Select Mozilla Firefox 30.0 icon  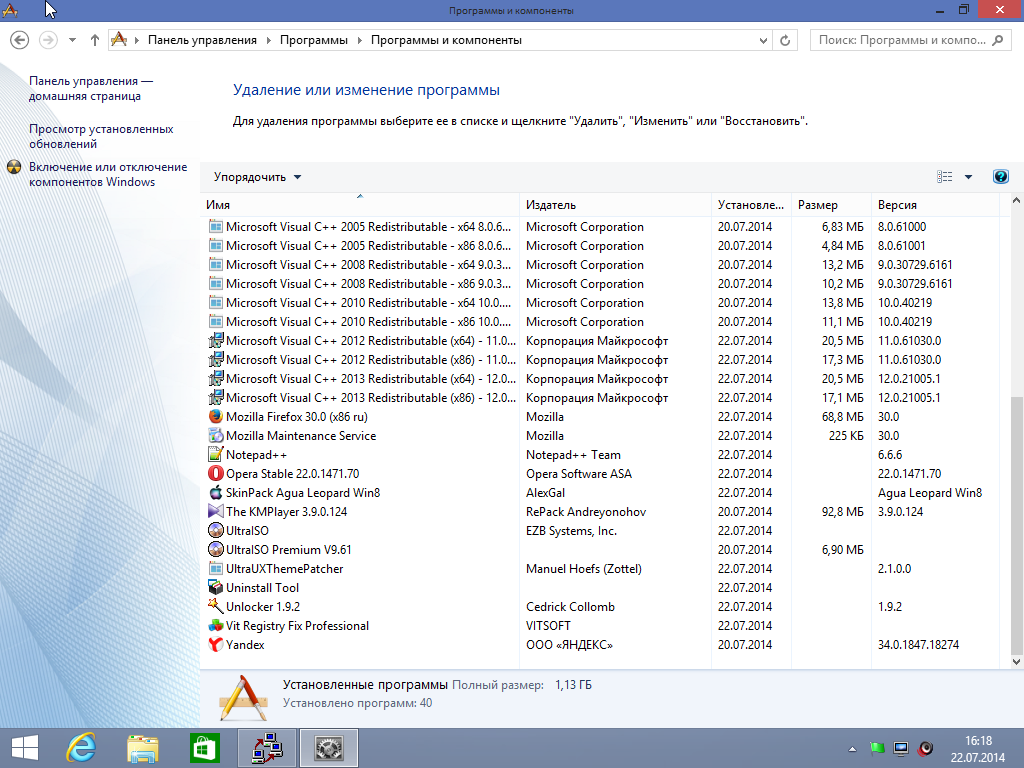(216, 417)
